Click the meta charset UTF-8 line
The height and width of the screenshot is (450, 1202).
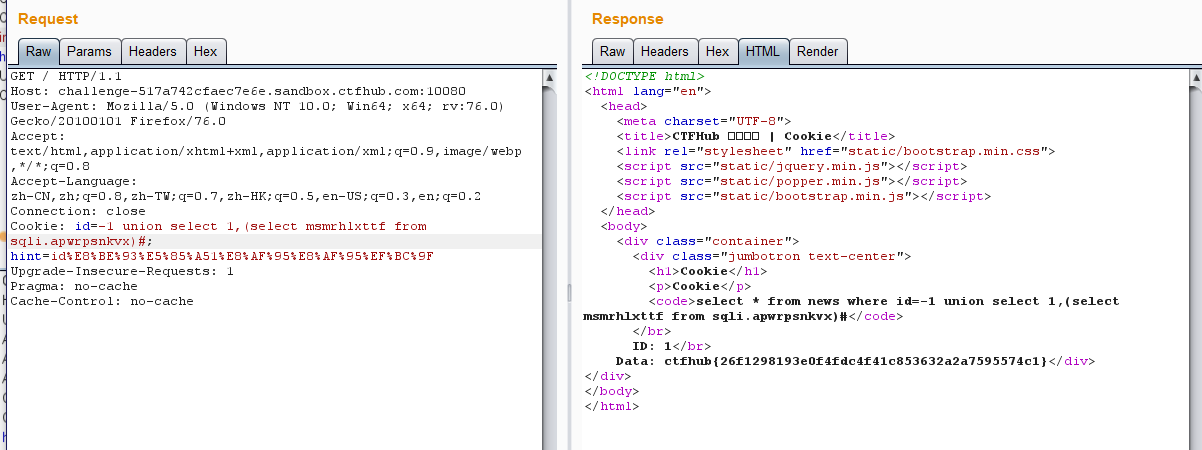pyautogui.click(x=704, y=121)
